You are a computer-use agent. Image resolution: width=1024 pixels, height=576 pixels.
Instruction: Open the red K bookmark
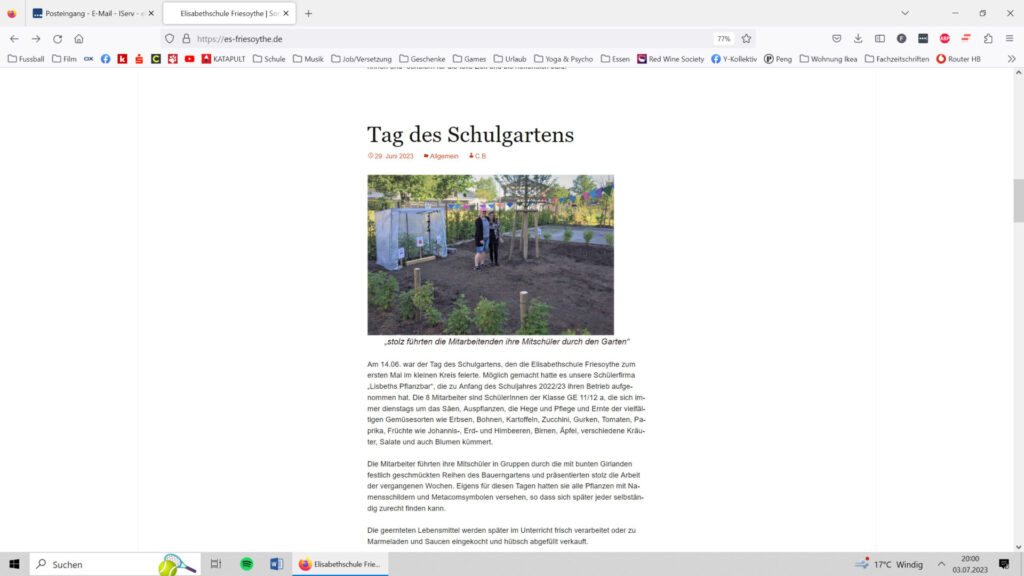122,59
